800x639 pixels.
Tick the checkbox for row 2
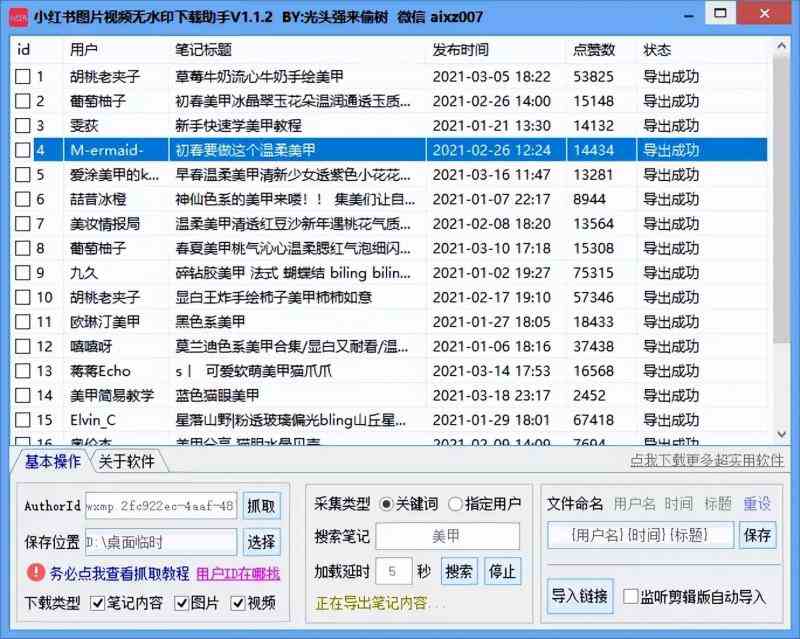pos(23,101)
